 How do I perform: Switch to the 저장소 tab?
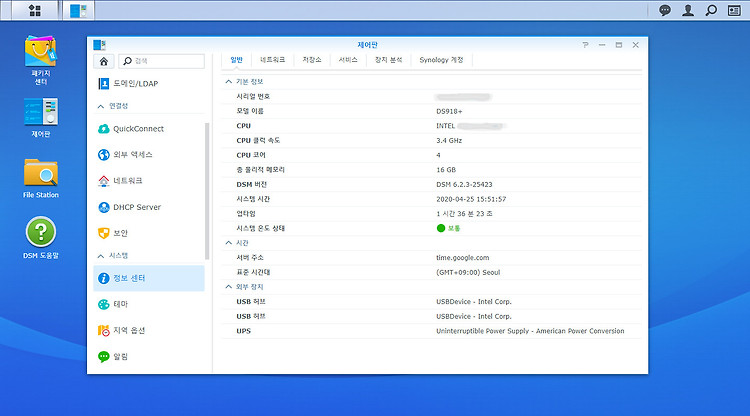point(312,60)
